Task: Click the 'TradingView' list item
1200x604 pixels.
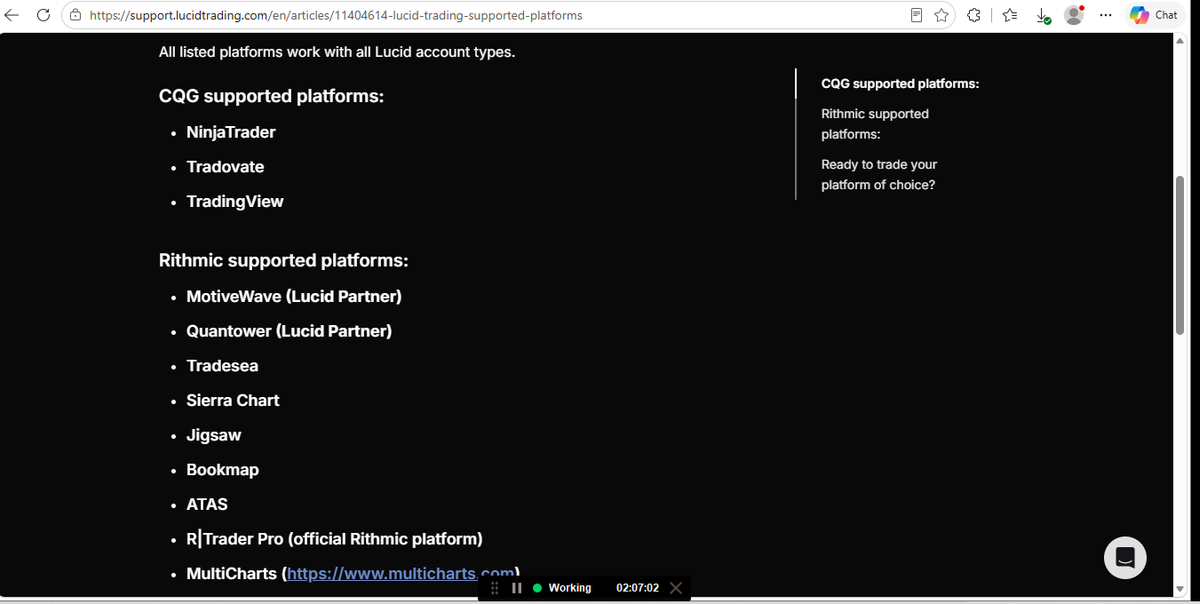Action: coord(235,201)
